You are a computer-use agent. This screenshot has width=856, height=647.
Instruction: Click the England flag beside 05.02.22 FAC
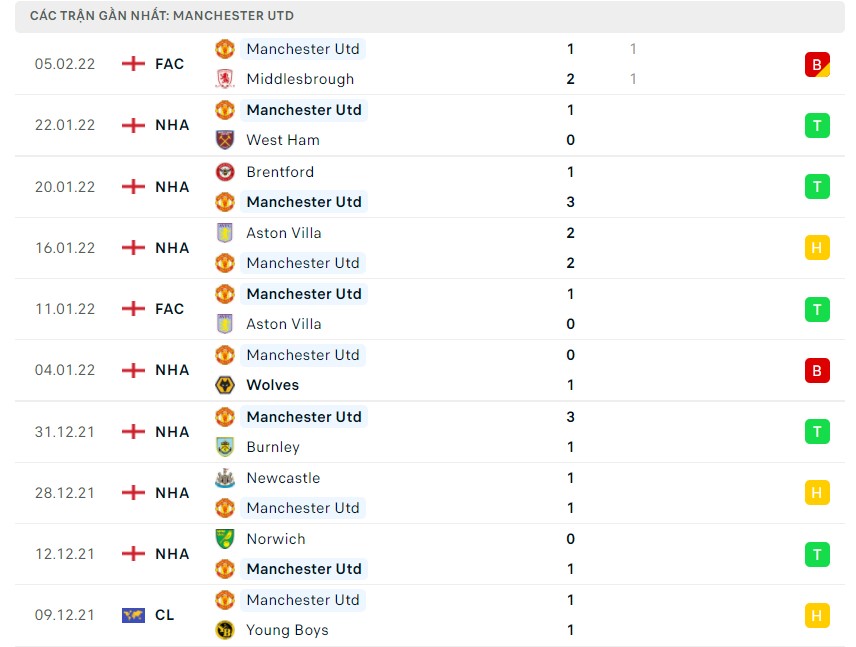coord(133,64)
